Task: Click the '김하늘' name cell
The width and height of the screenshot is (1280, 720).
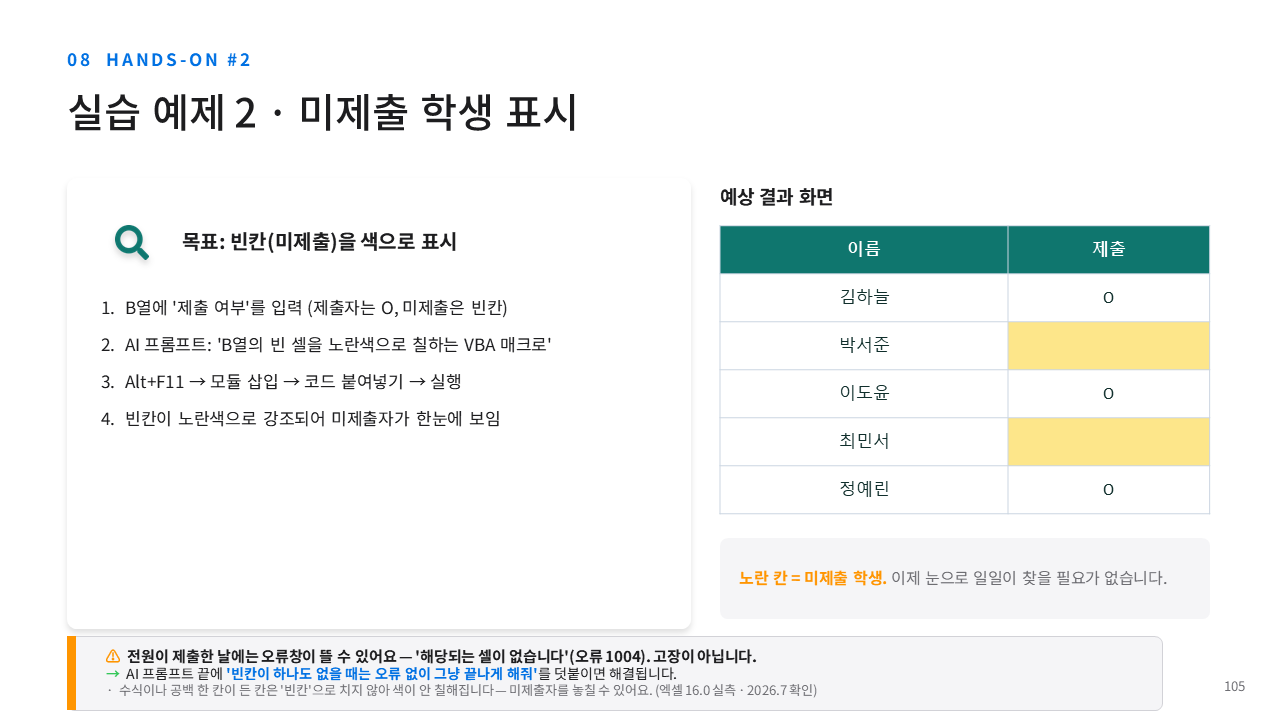Action: click(x=864, y=297)
